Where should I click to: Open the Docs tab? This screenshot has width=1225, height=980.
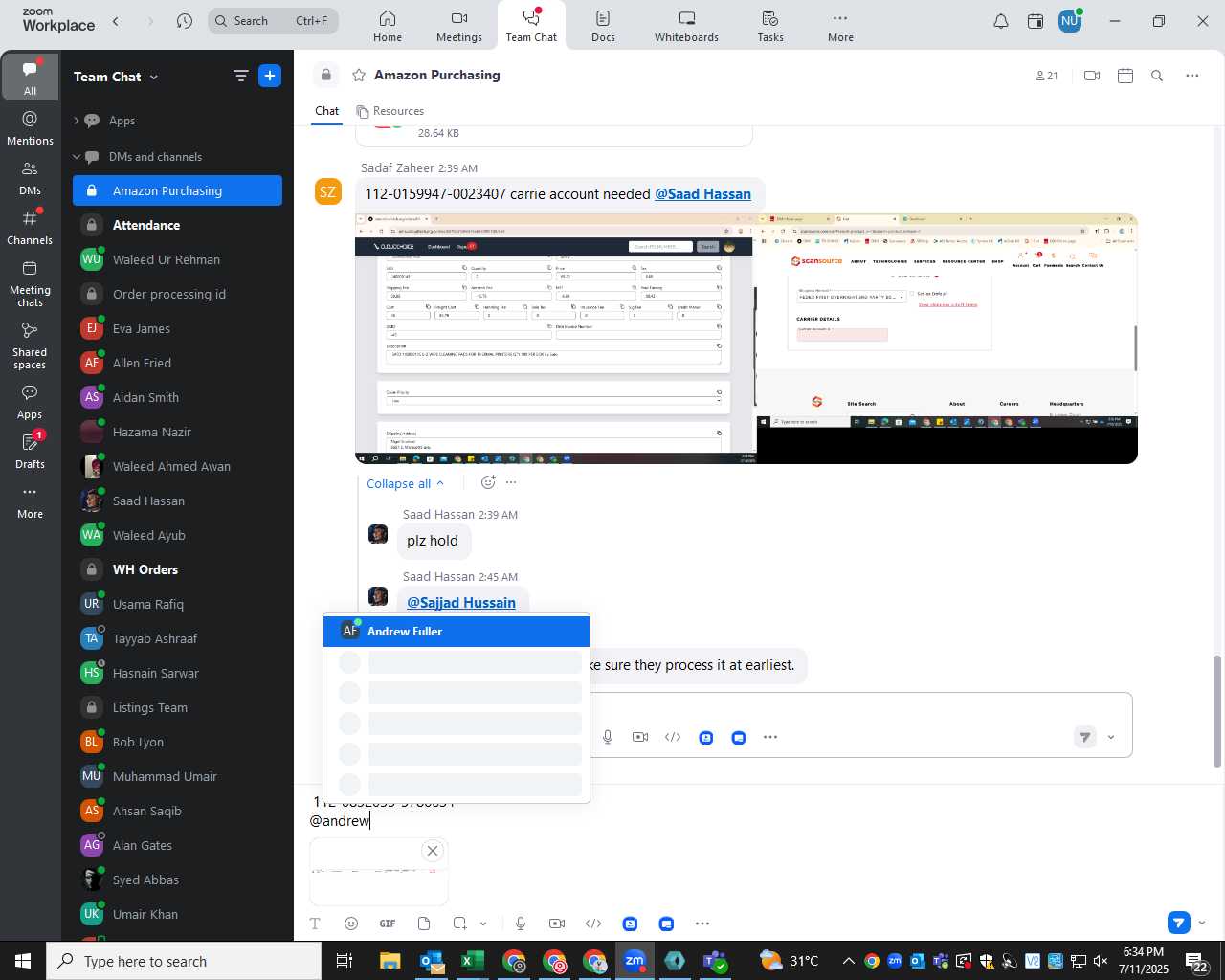coord(603,26)
